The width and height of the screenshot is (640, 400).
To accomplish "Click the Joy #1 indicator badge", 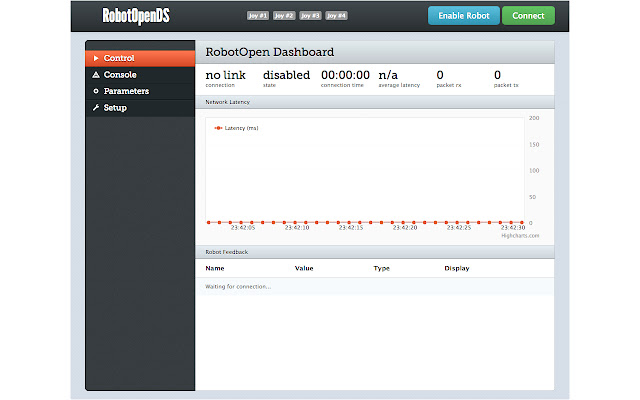I will pos(257,16).
